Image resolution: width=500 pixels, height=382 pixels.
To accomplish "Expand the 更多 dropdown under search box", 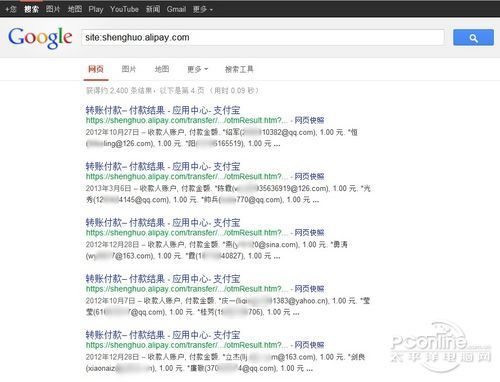I will tap(197, 69).
